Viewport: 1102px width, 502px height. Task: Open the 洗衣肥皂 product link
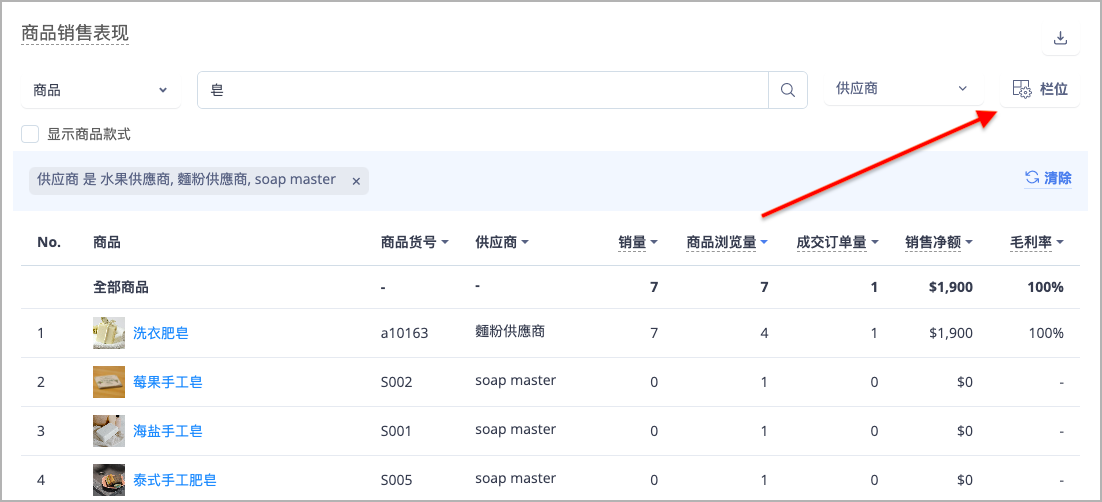click(161, 333)
